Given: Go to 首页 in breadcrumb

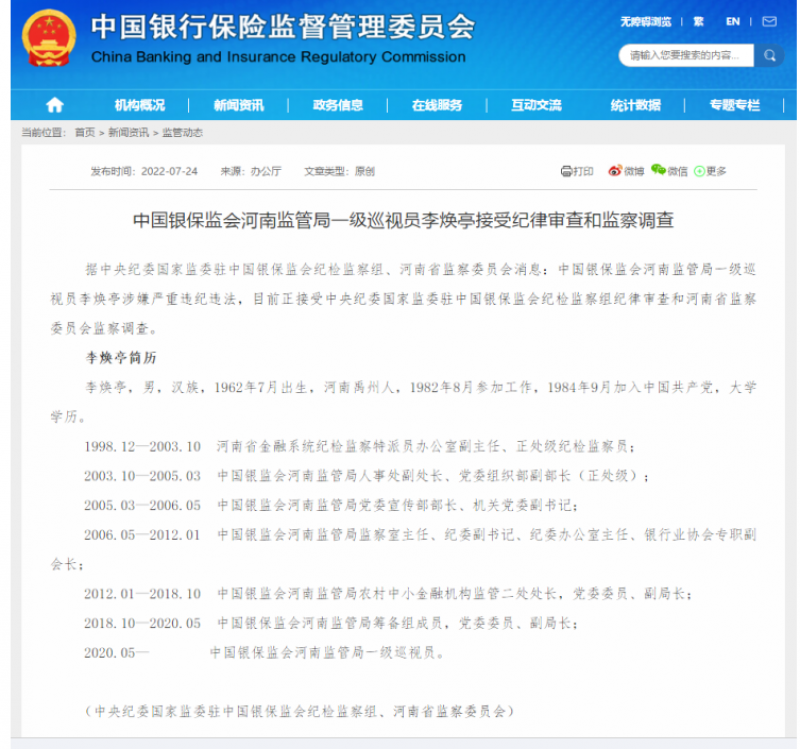Looking at the screenshot, I should pos(85,133).
